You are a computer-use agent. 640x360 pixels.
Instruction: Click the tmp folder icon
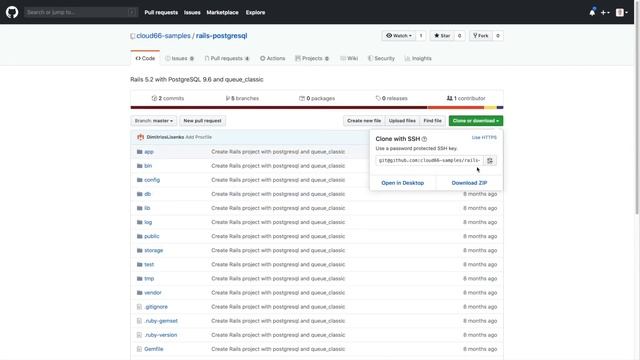pyautogui.click(x=140, y=279)
